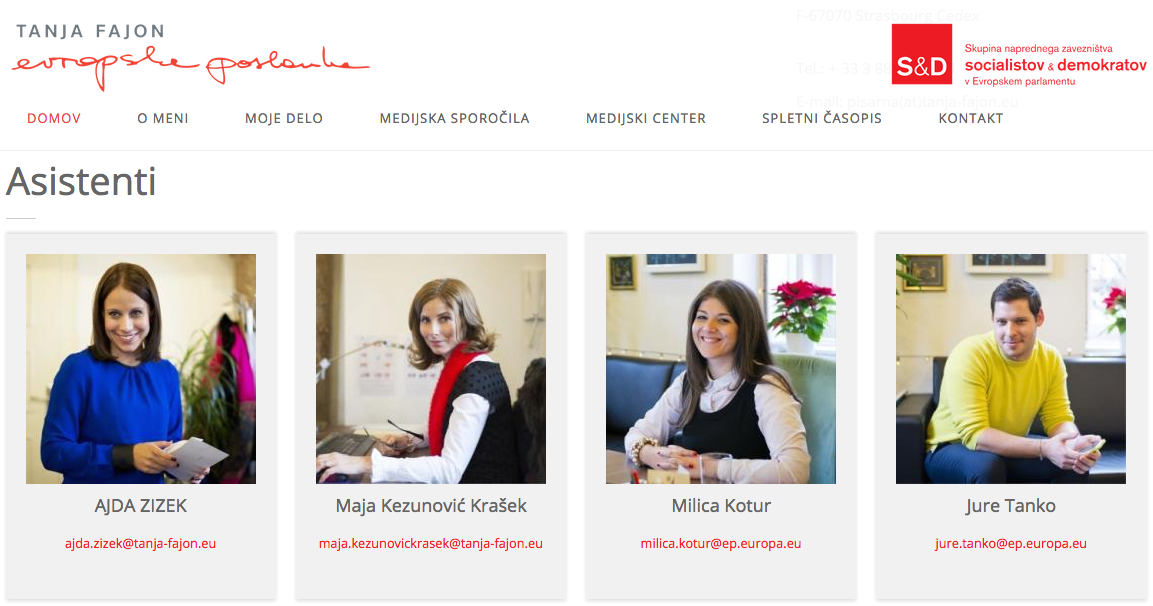
Task: Click the maja.kezunovickrasek@tanja-fajon.eu email link
Action: click(x=431, y=543)
